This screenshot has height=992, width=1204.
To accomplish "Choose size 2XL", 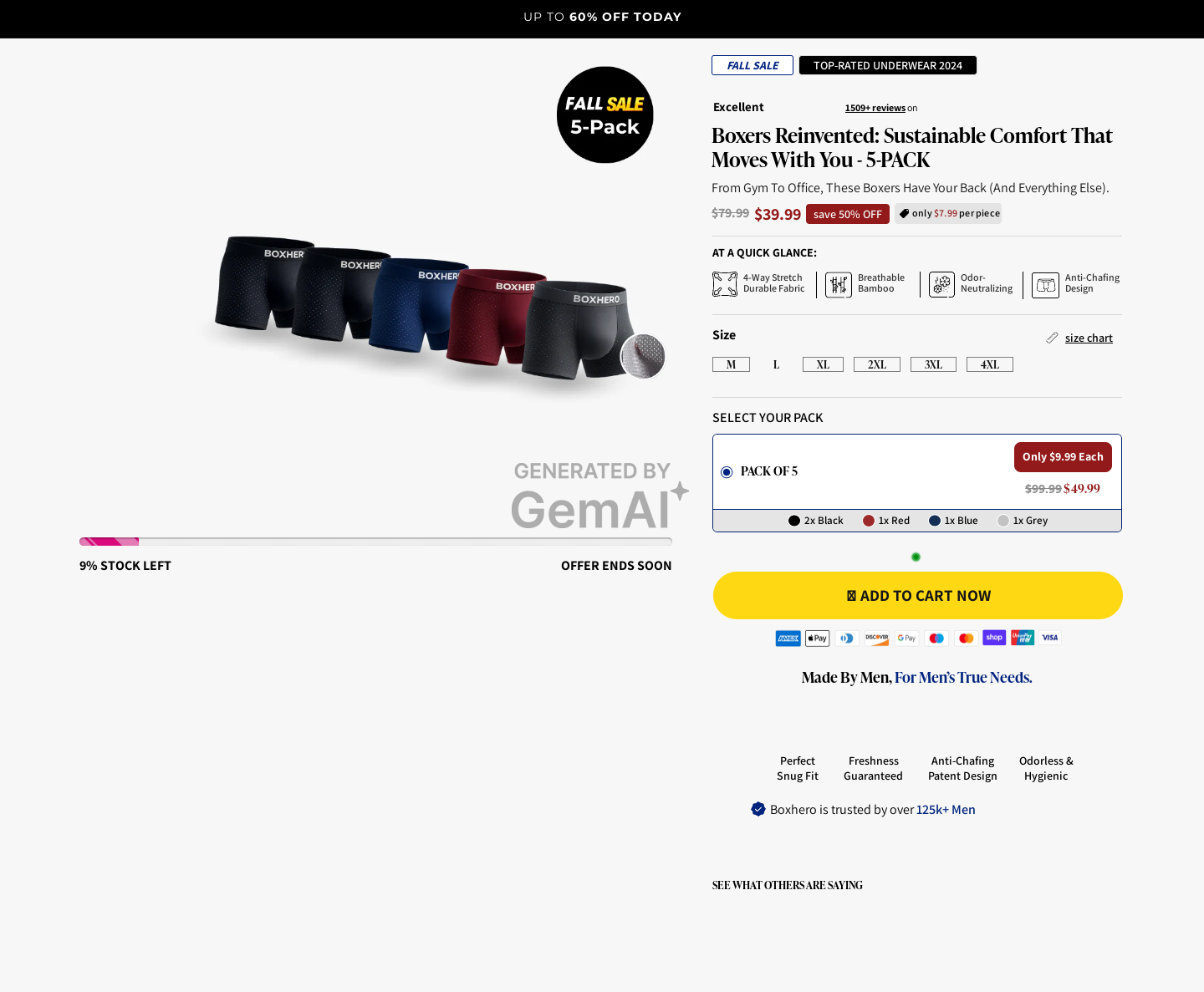I will 877,364.
